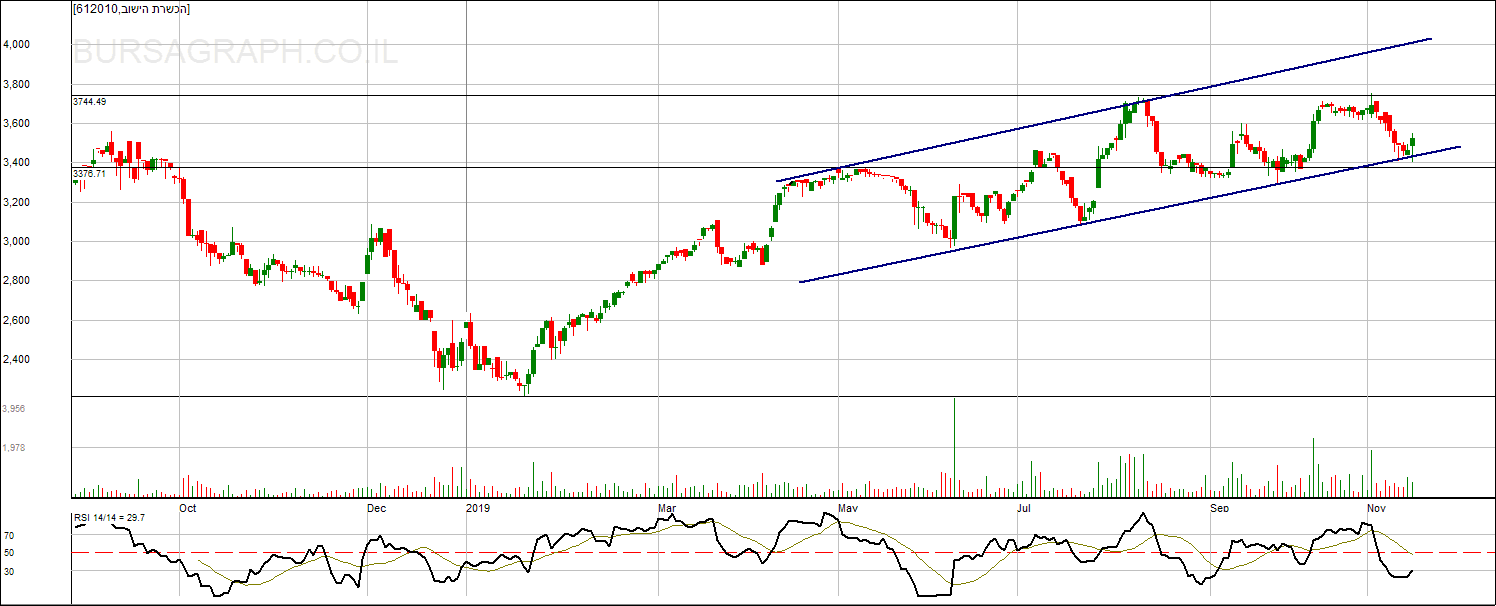Click the May date axis label
Screen dimensions: 1496x606
(x=849, y=508)
